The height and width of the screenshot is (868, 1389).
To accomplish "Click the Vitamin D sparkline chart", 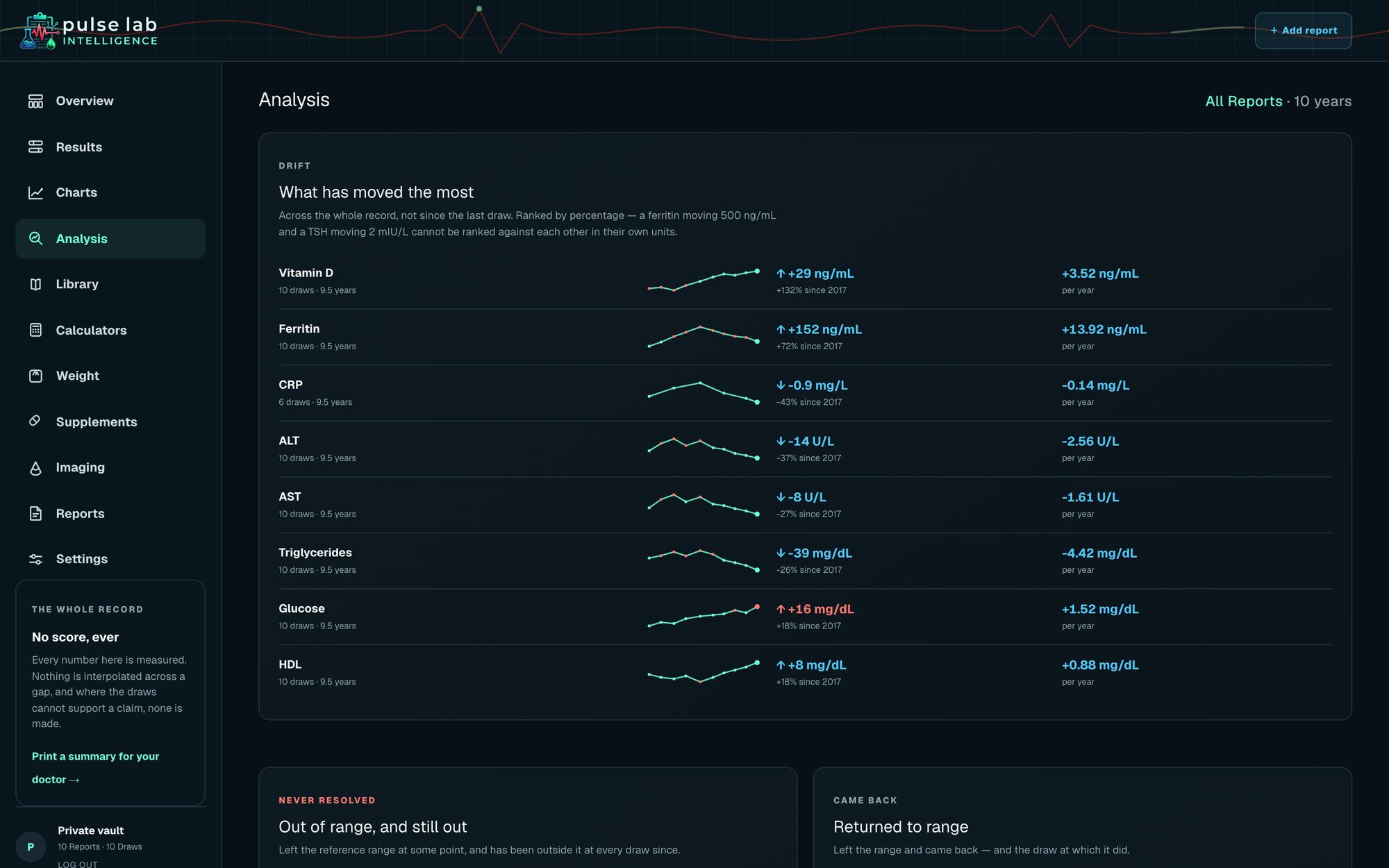I will 704,281.
